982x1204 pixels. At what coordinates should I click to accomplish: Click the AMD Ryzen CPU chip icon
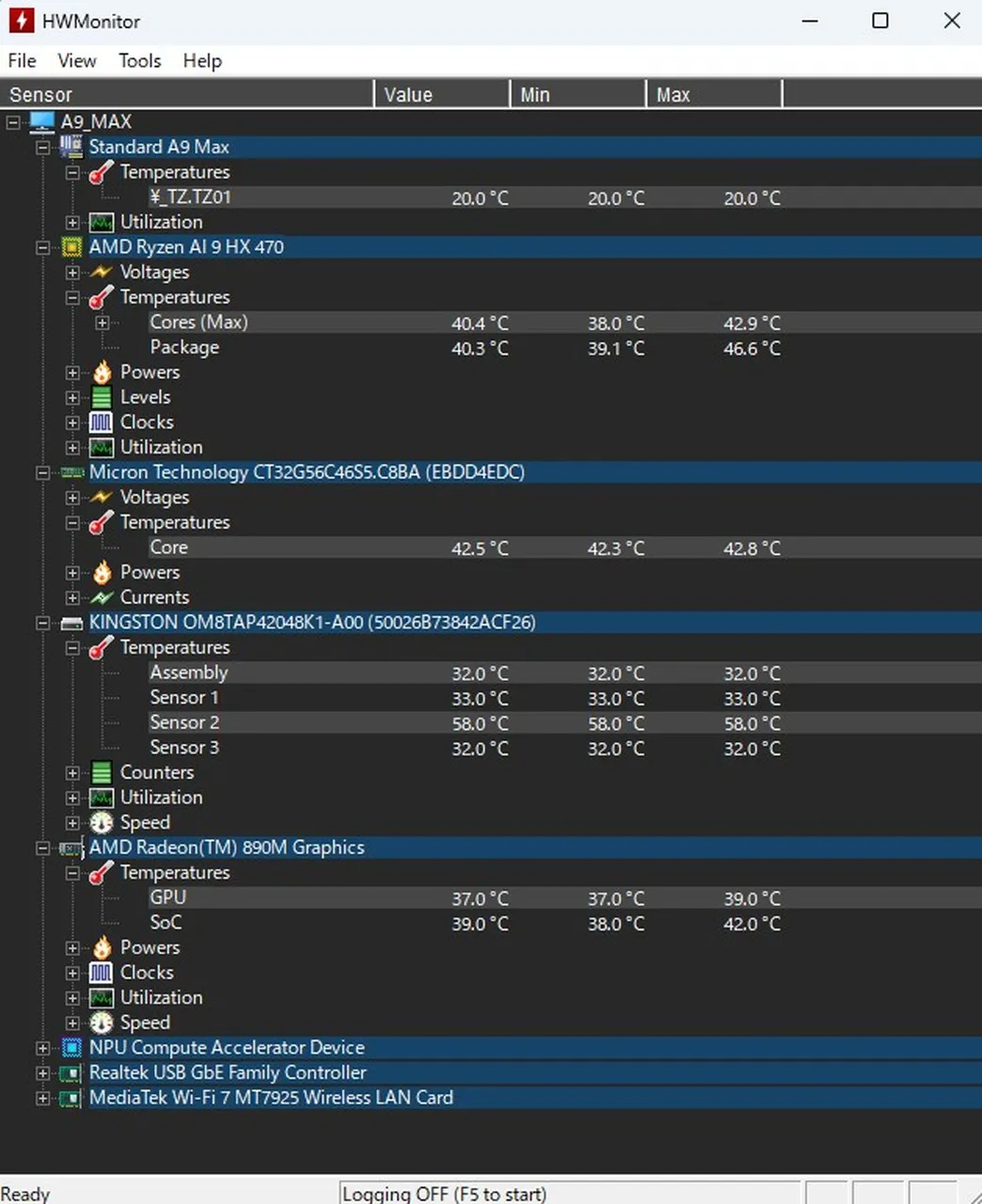[71, 247]
